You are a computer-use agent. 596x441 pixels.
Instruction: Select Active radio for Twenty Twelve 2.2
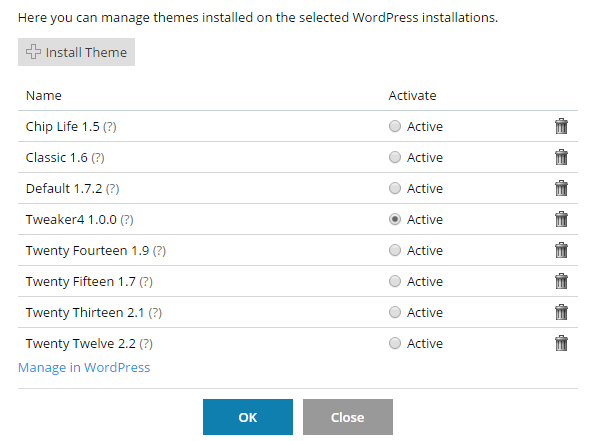[x=395, y=343]
